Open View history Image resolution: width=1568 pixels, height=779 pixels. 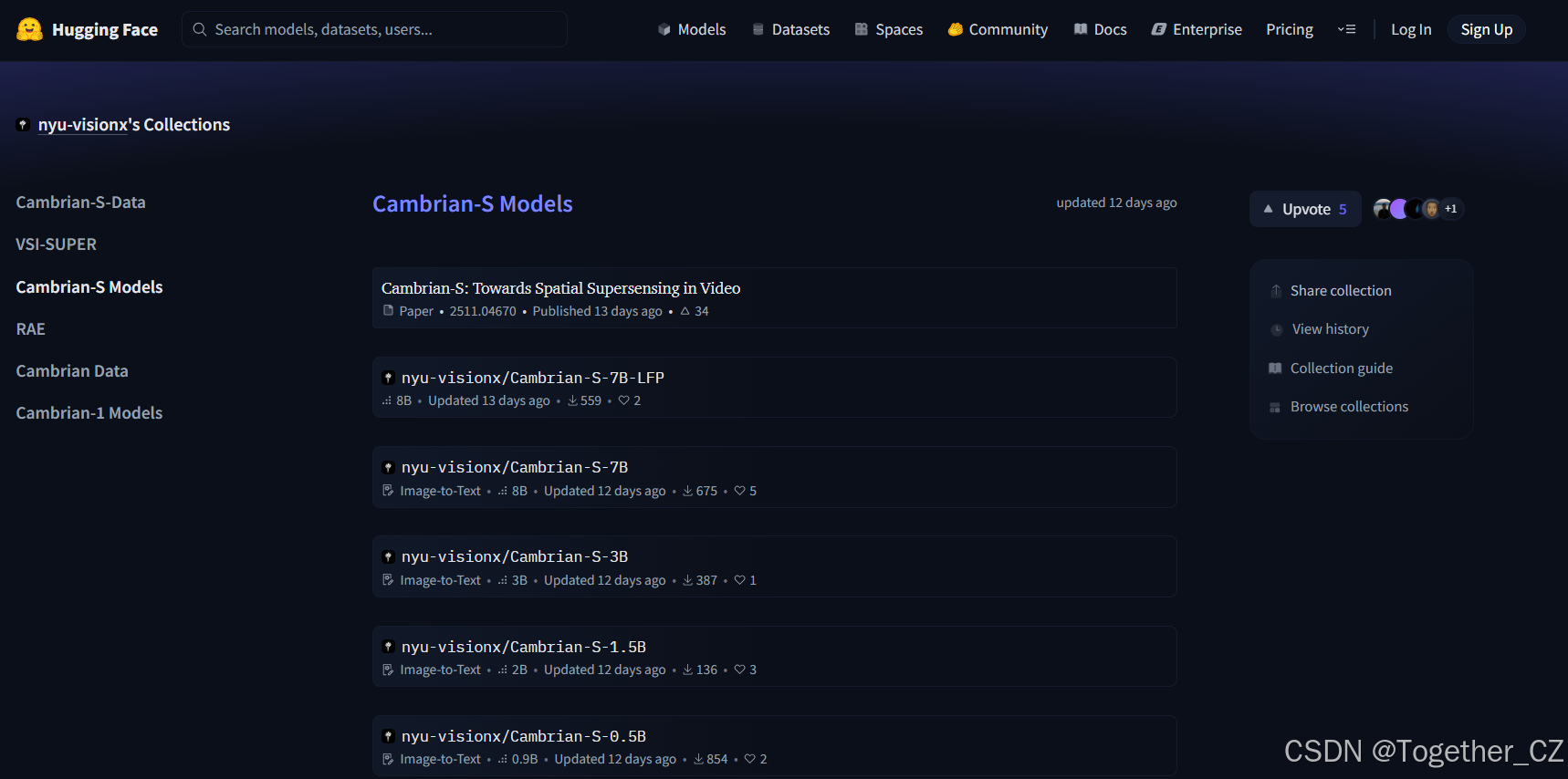1331,329
